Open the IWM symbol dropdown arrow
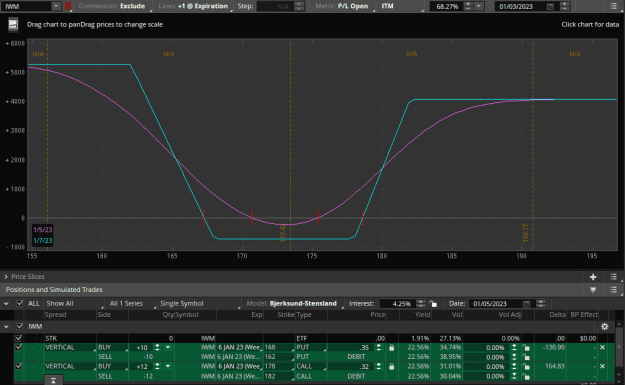This screenshot has height=385, width=625. pos(56,6)
